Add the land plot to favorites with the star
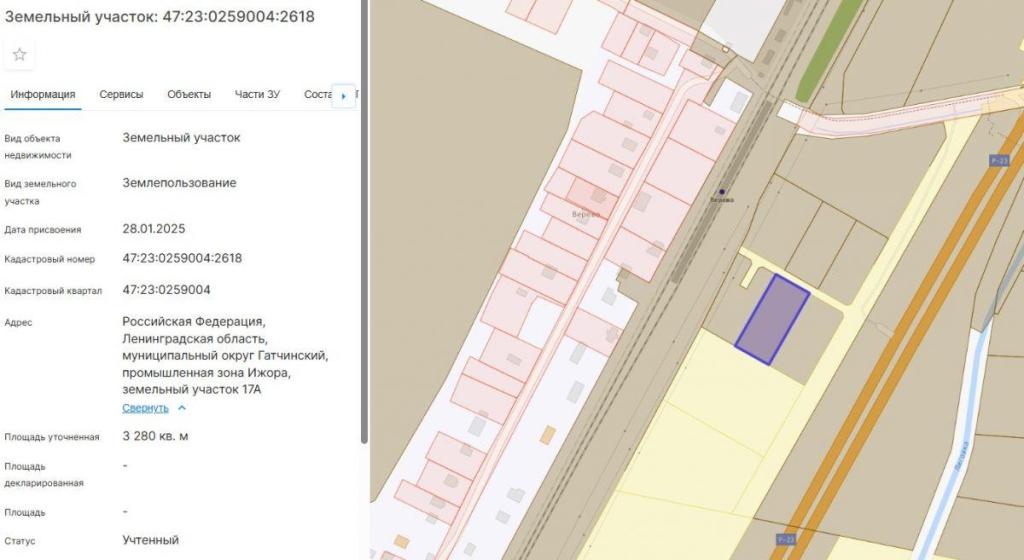Screen dimensions: 1024x560 pyautogui.click(x=19, y=55)
